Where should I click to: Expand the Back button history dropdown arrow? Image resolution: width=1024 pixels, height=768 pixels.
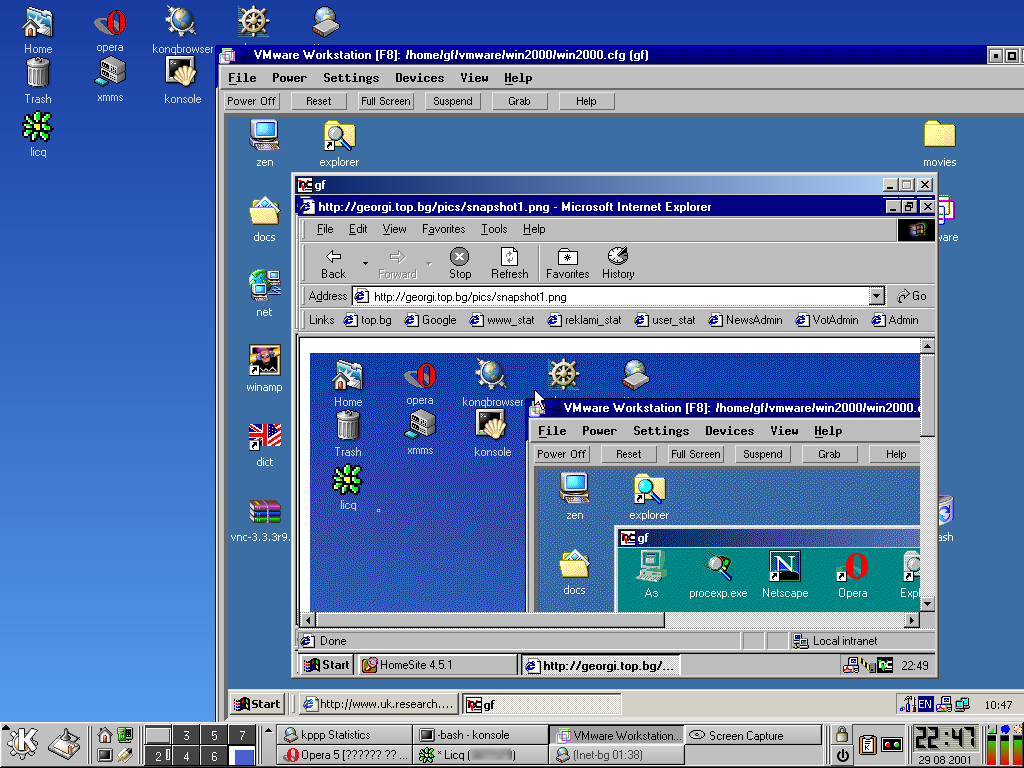click(x=365, y=264)
